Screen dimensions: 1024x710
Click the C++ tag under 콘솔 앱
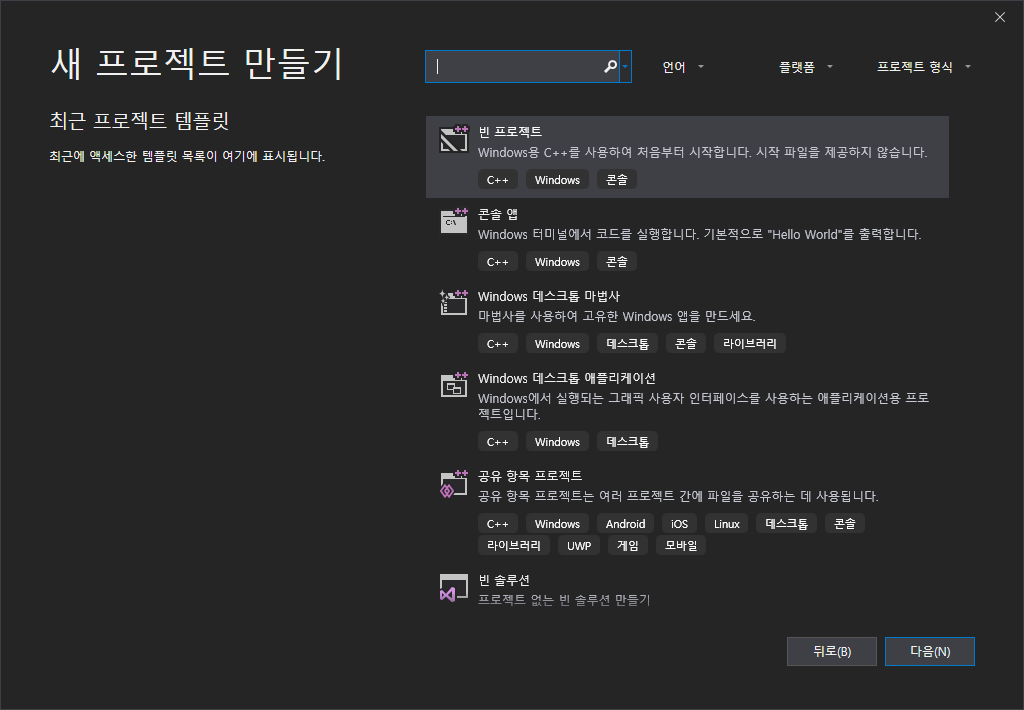pyautogui.click(x=498, y=262)
